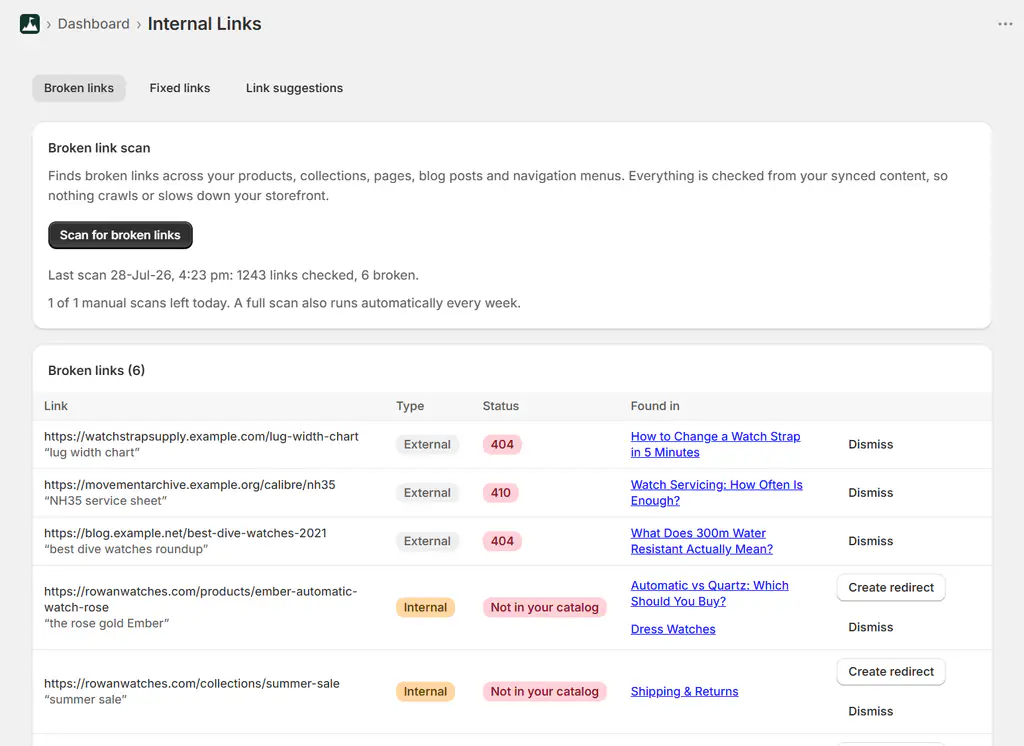Click the blog.example.net best-dive-watches-2021 URL
The image size is (1024, 746).
pos(185,533)
